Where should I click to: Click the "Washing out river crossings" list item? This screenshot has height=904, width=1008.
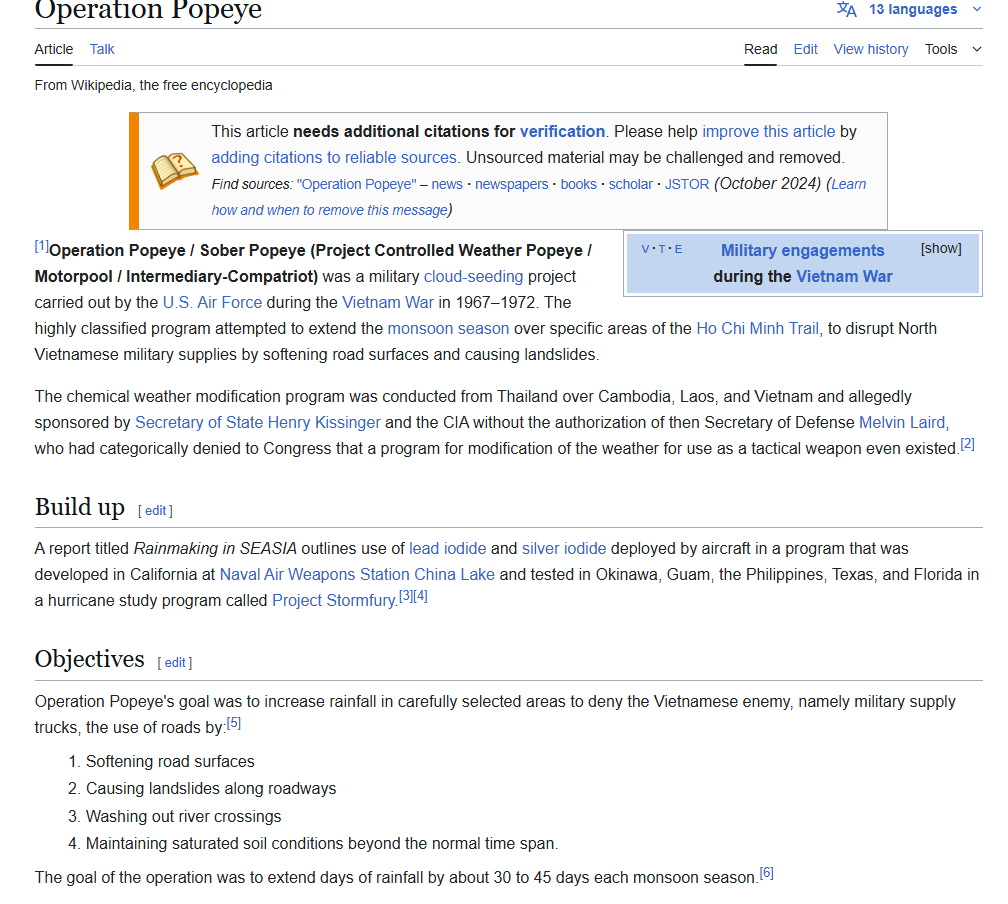[184, 817]
